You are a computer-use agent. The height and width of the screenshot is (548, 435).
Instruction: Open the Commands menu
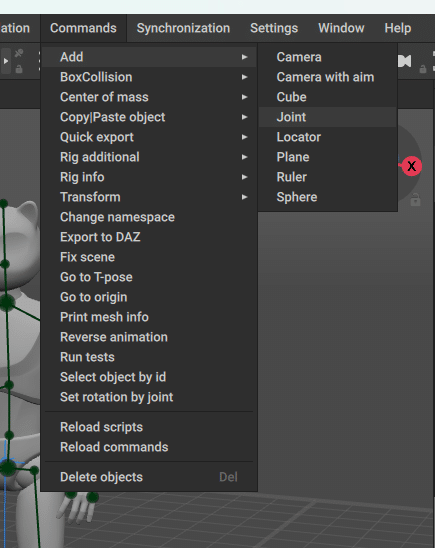[83, 28]
